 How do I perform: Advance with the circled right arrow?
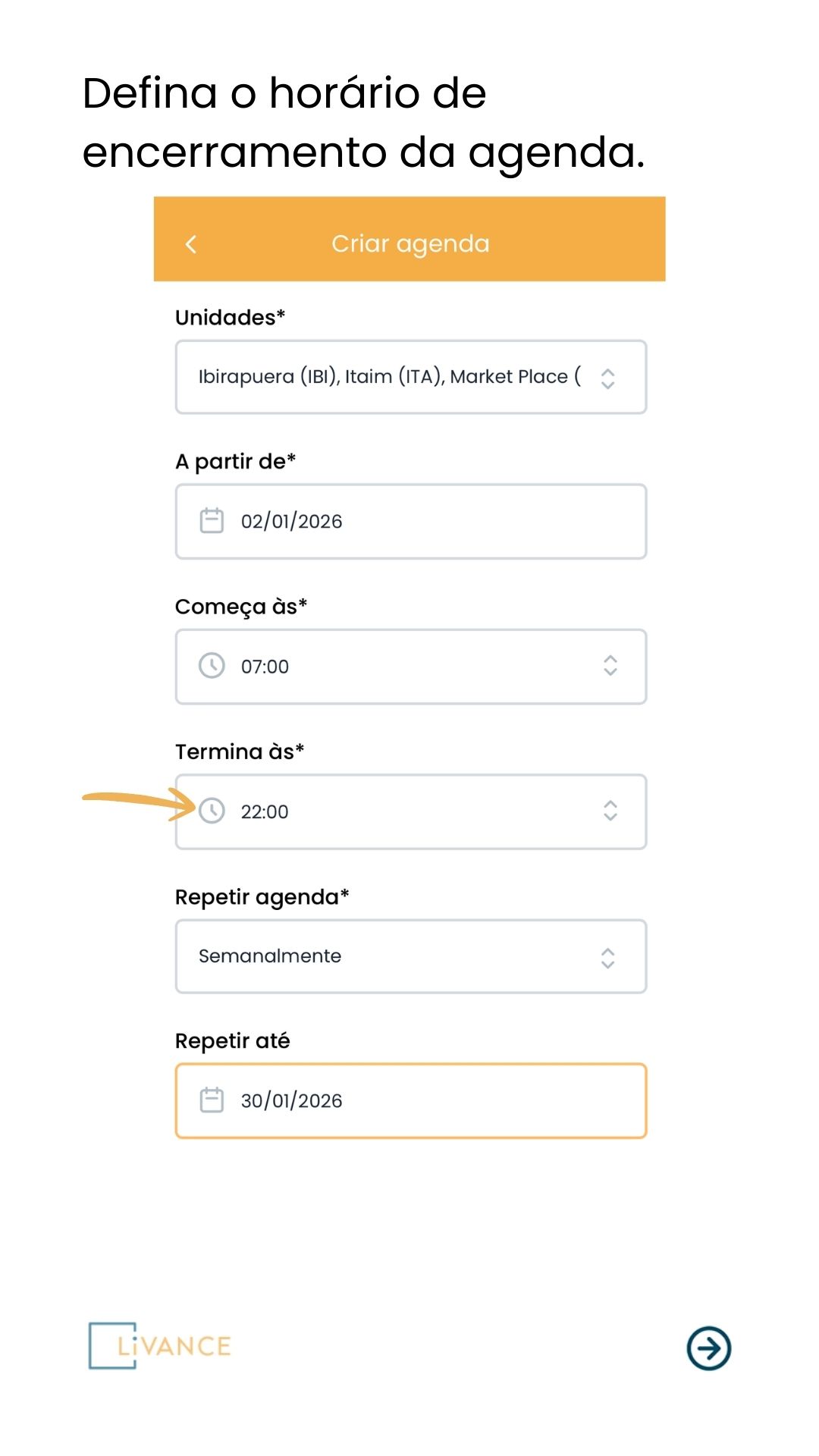click(709, 1348)
